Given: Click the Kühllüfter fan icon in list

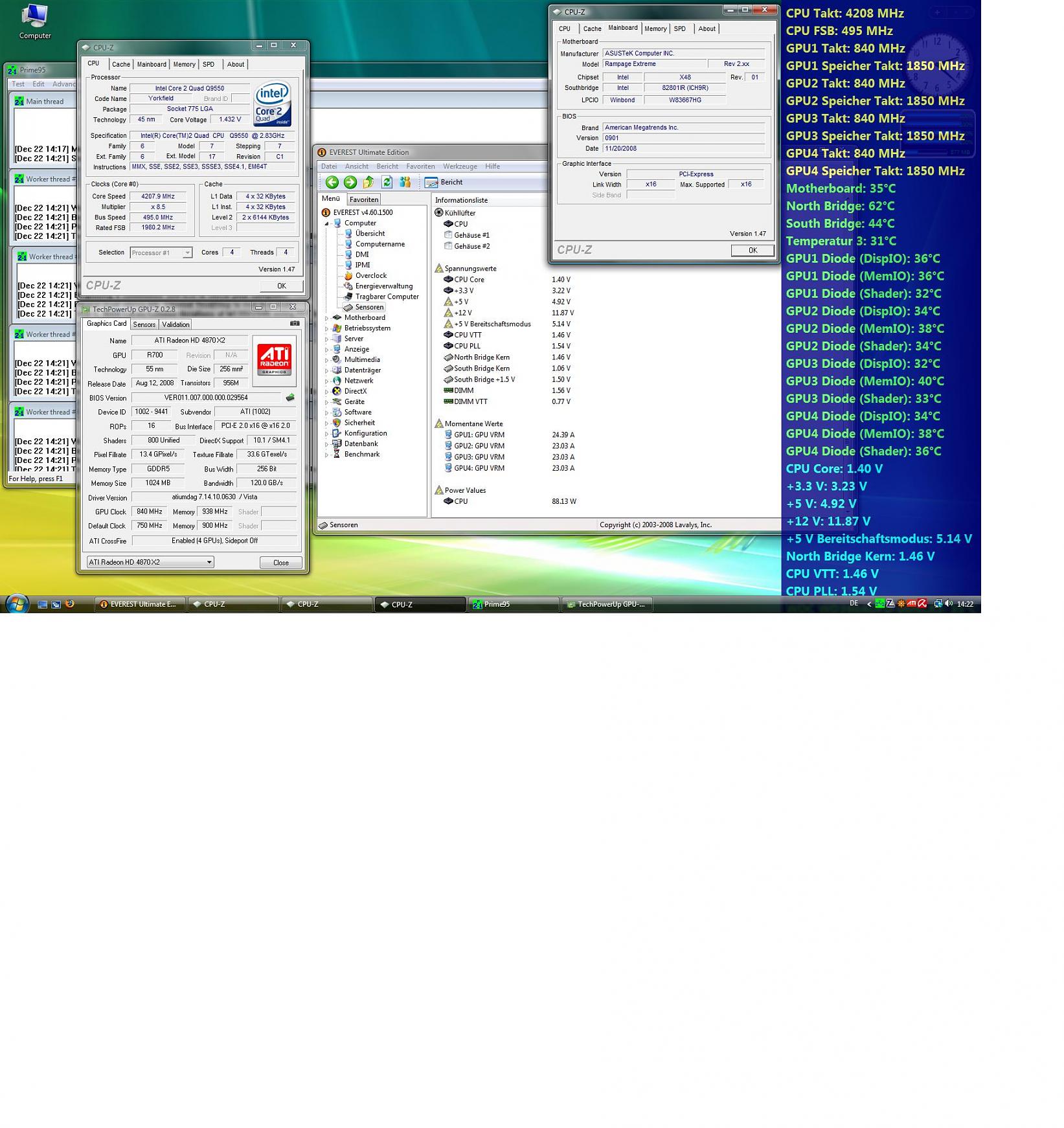Looking at the screenshot, I should (x=439, y=213).
